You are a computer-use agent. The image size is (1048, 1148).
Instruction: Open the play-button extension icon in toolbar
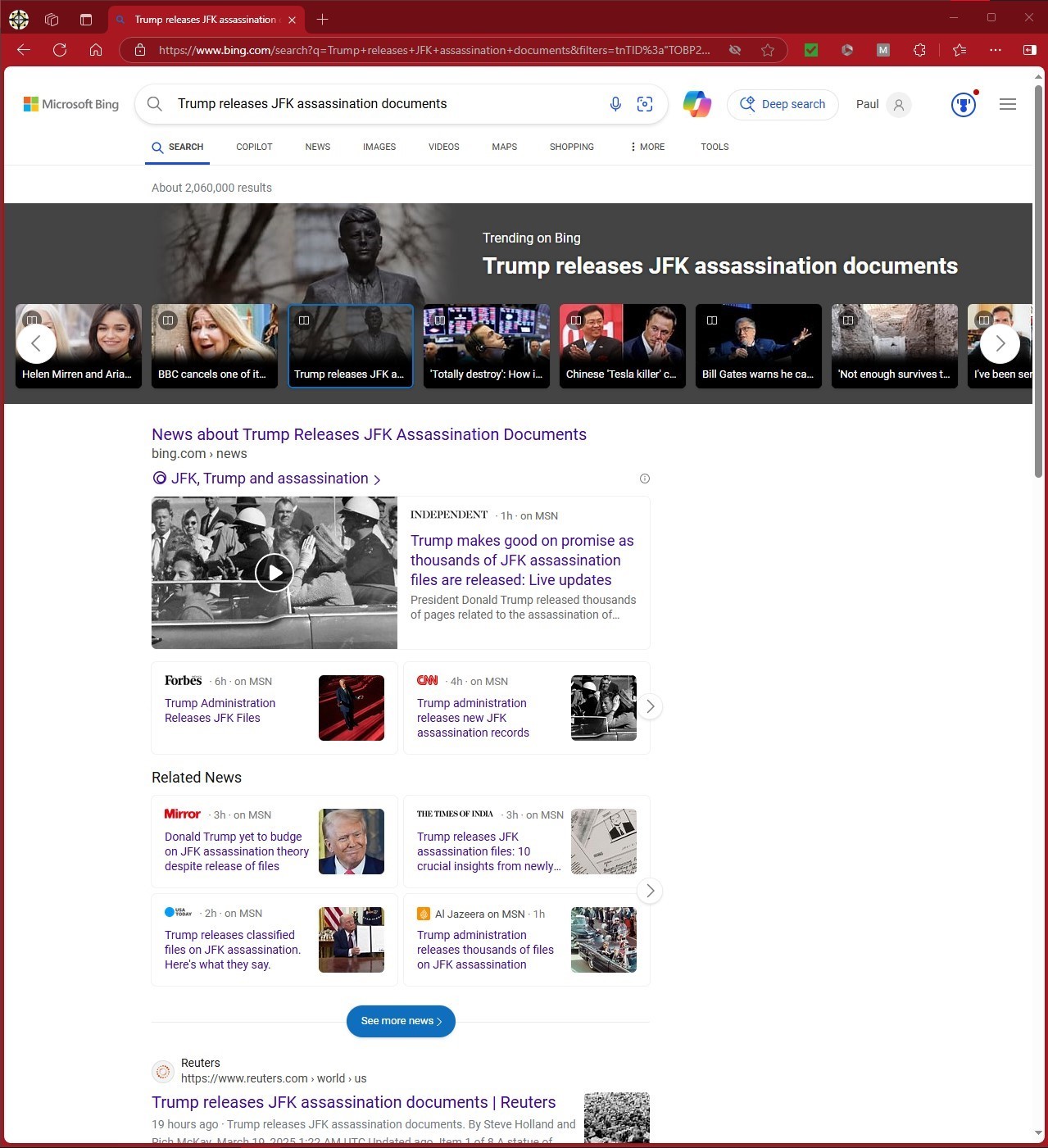pyautogui.click(x=847, y=50)
